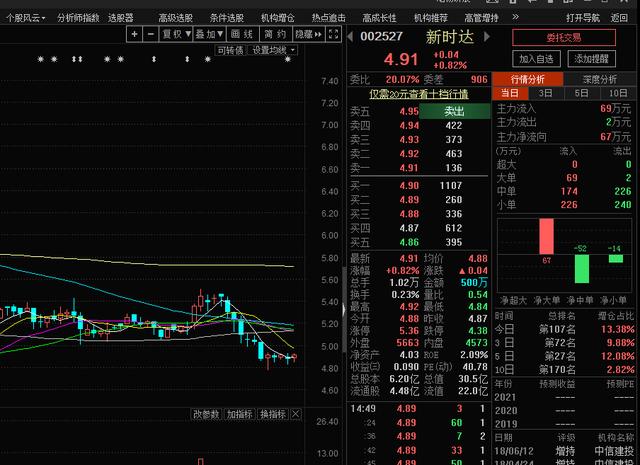Select 当日 period tab

510,93
